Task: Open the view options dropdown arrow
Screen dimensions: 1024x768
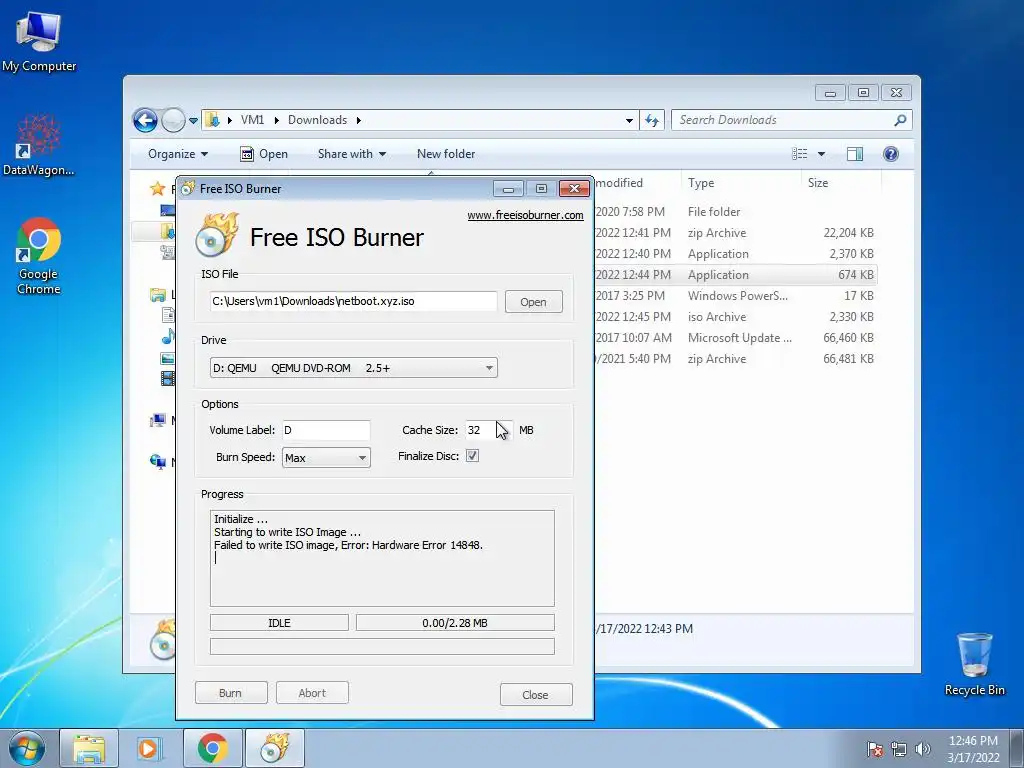Action: coord(822,154)
